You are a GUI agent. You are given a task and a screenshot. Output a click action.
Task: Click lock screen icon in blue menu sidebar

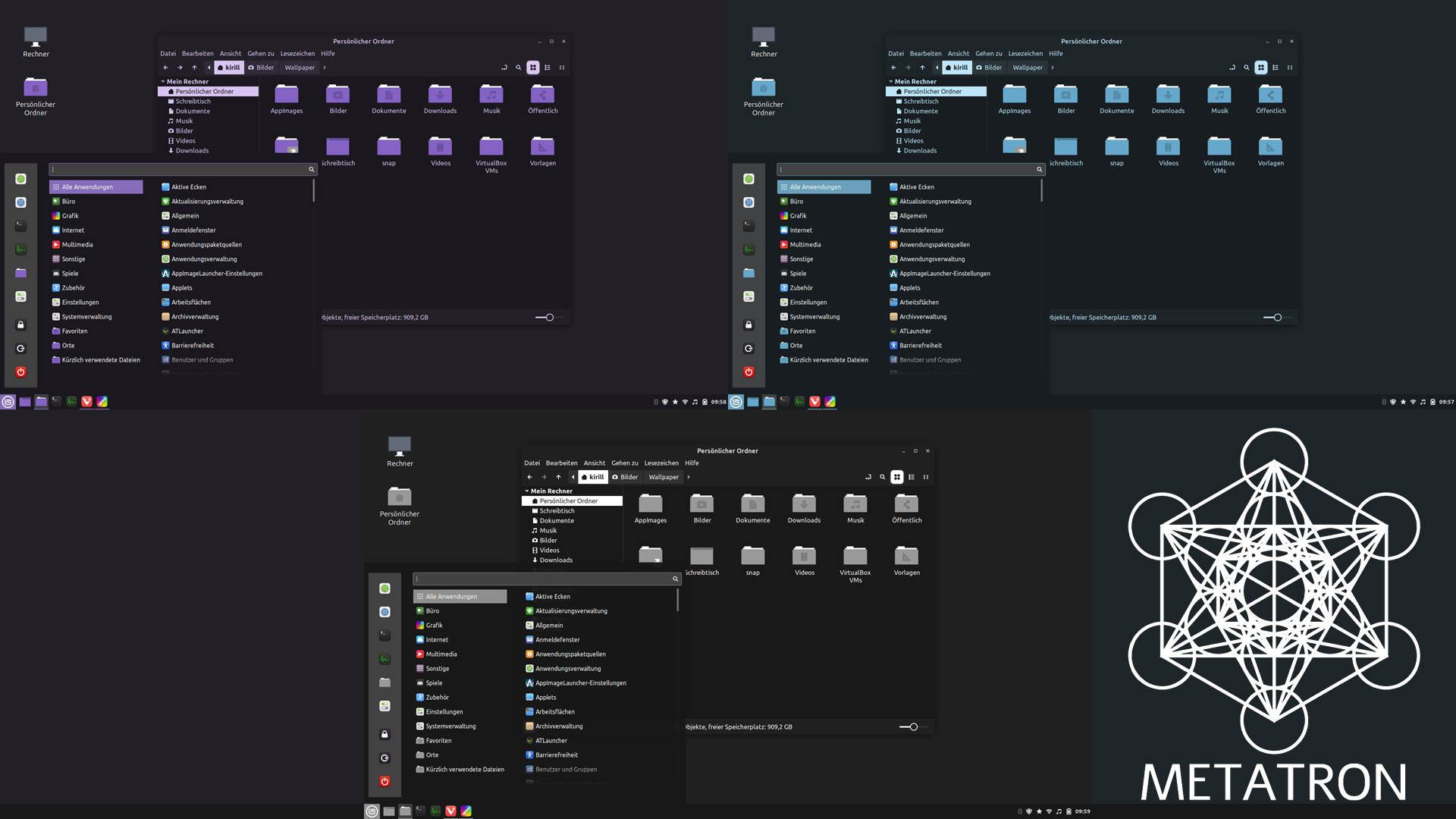coord(748,325)
